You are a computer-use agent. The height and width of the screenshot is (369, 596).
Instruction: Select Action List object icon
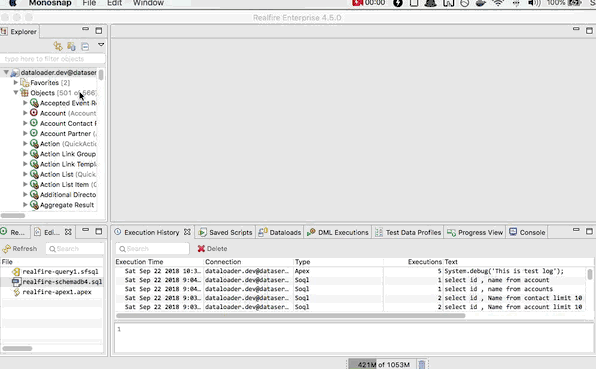click(x=34, y=174)
